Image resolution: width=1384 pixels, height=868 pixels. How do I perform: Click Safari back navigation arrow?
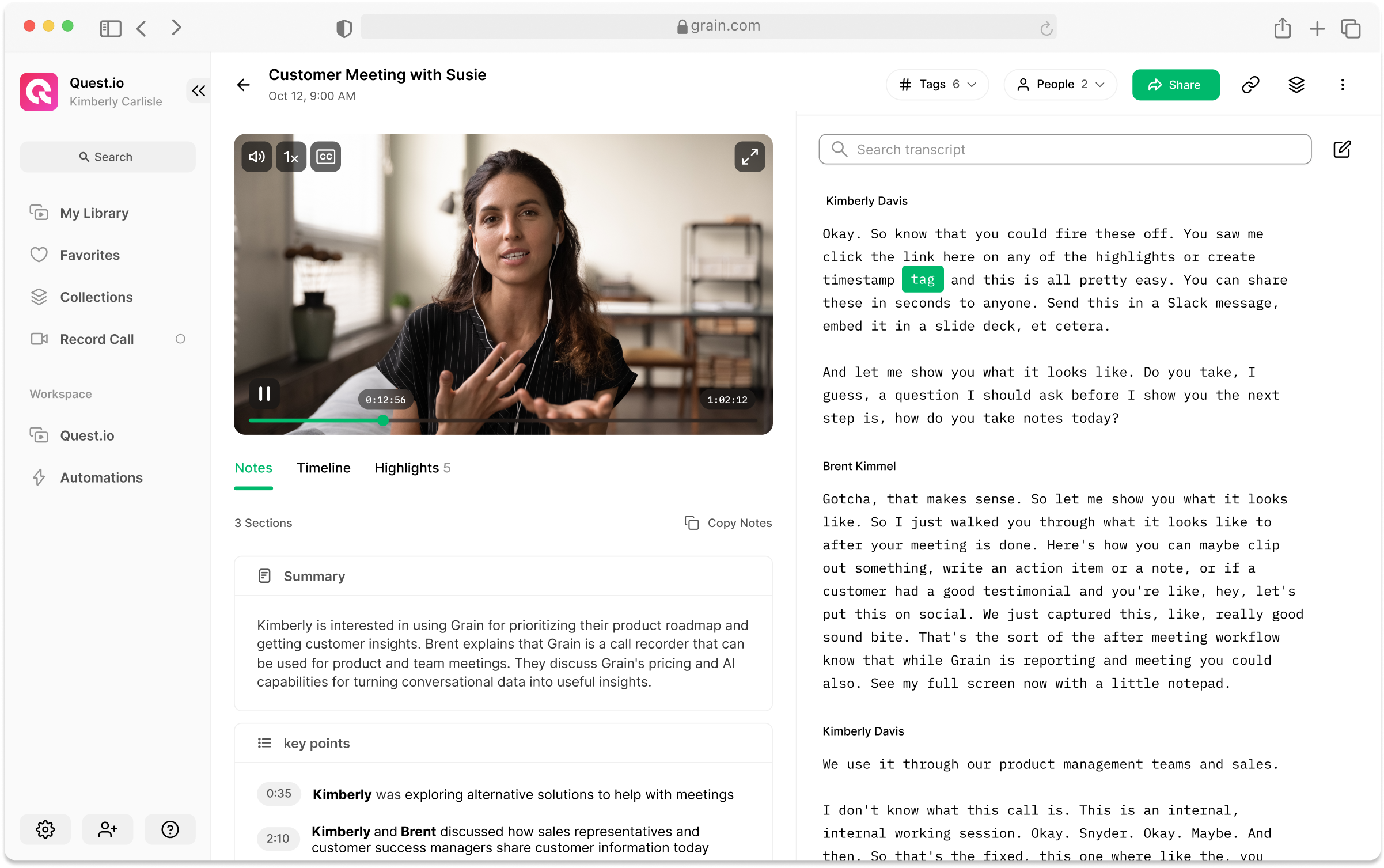click(142, 28)
